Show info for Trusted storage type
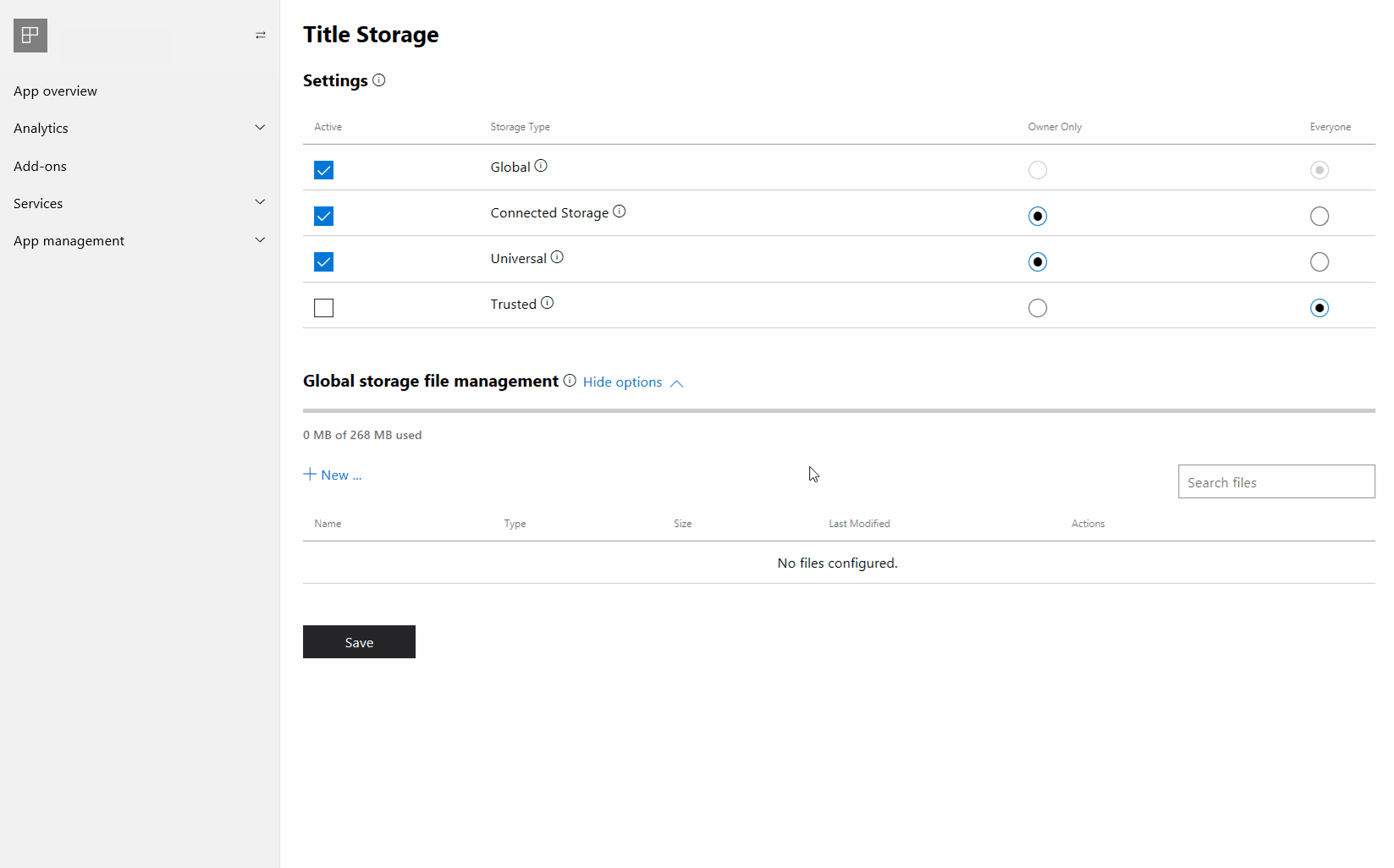The height and width of the screenshot is (868, 1394). [x=548, y=303]
